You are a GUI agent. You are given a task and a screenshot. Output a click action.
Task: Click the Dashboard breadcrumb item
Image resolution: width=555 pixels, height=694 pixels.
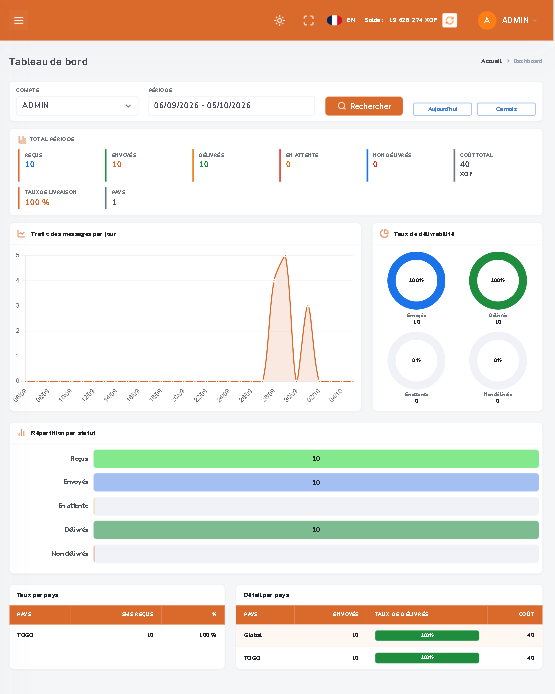click(x=528, y=61)
